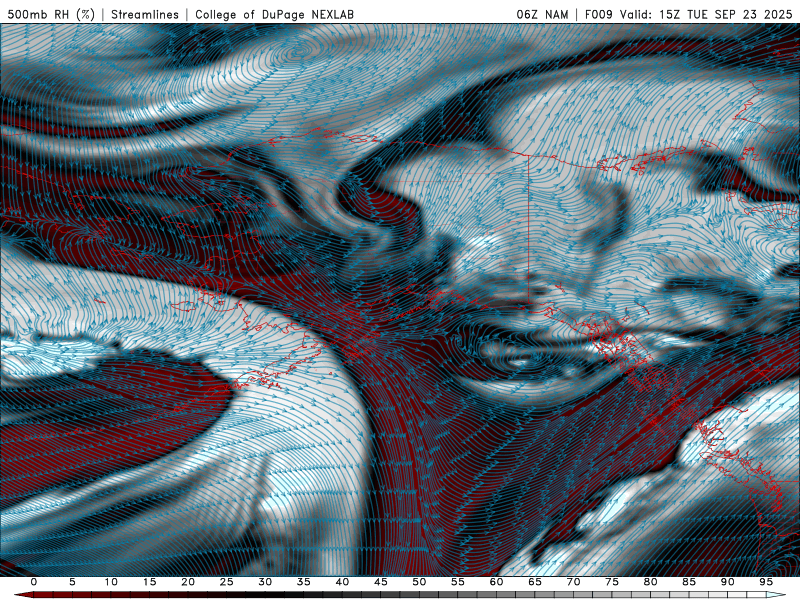The width and height of the screenshot is (800, 600).
Task: Click the "70" label on the color scale
Action: tap(573, 582)
